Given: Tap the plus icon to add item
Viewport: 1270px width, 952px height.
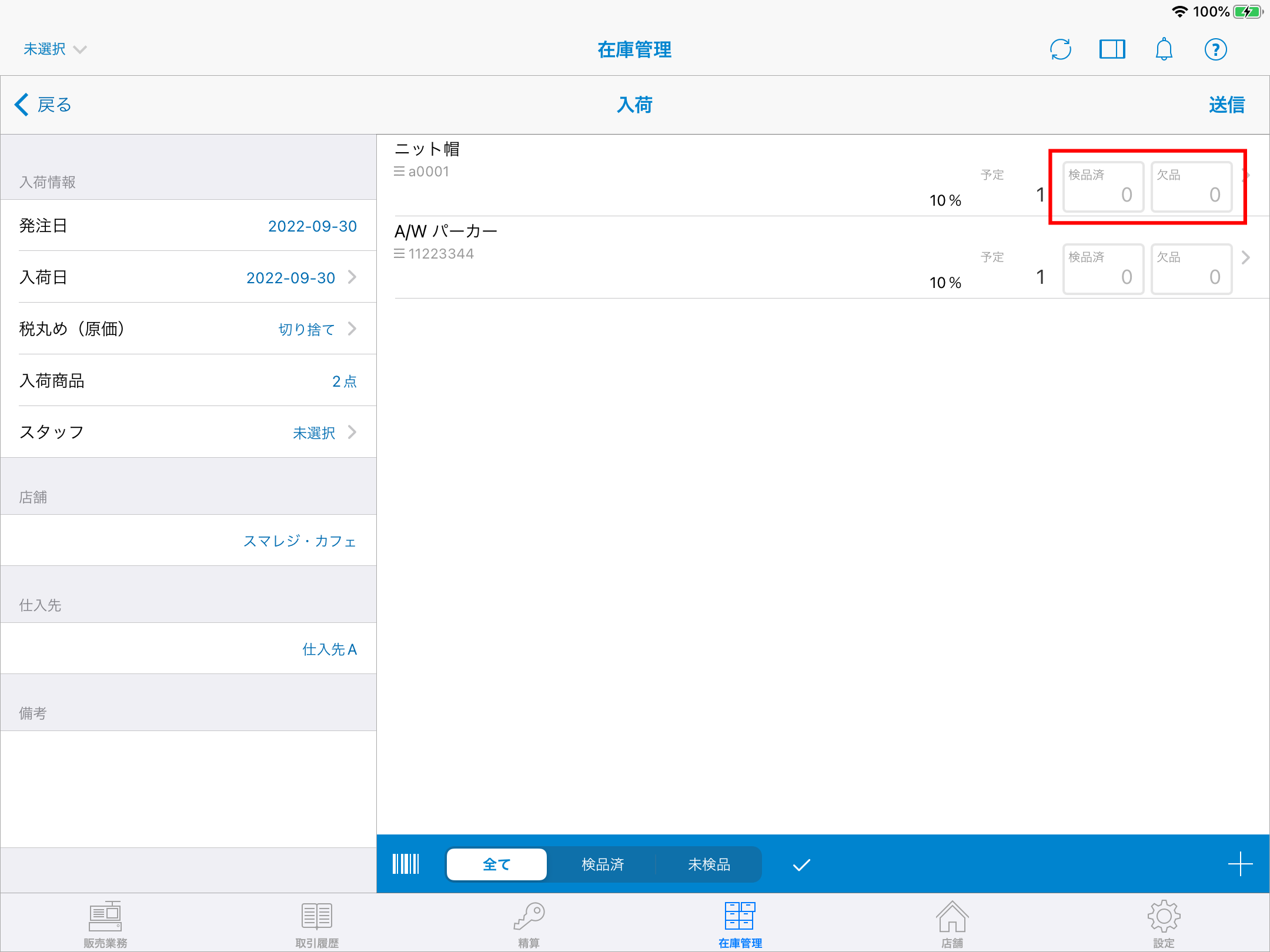Looking at the screenshot, I should [1240, 864].
